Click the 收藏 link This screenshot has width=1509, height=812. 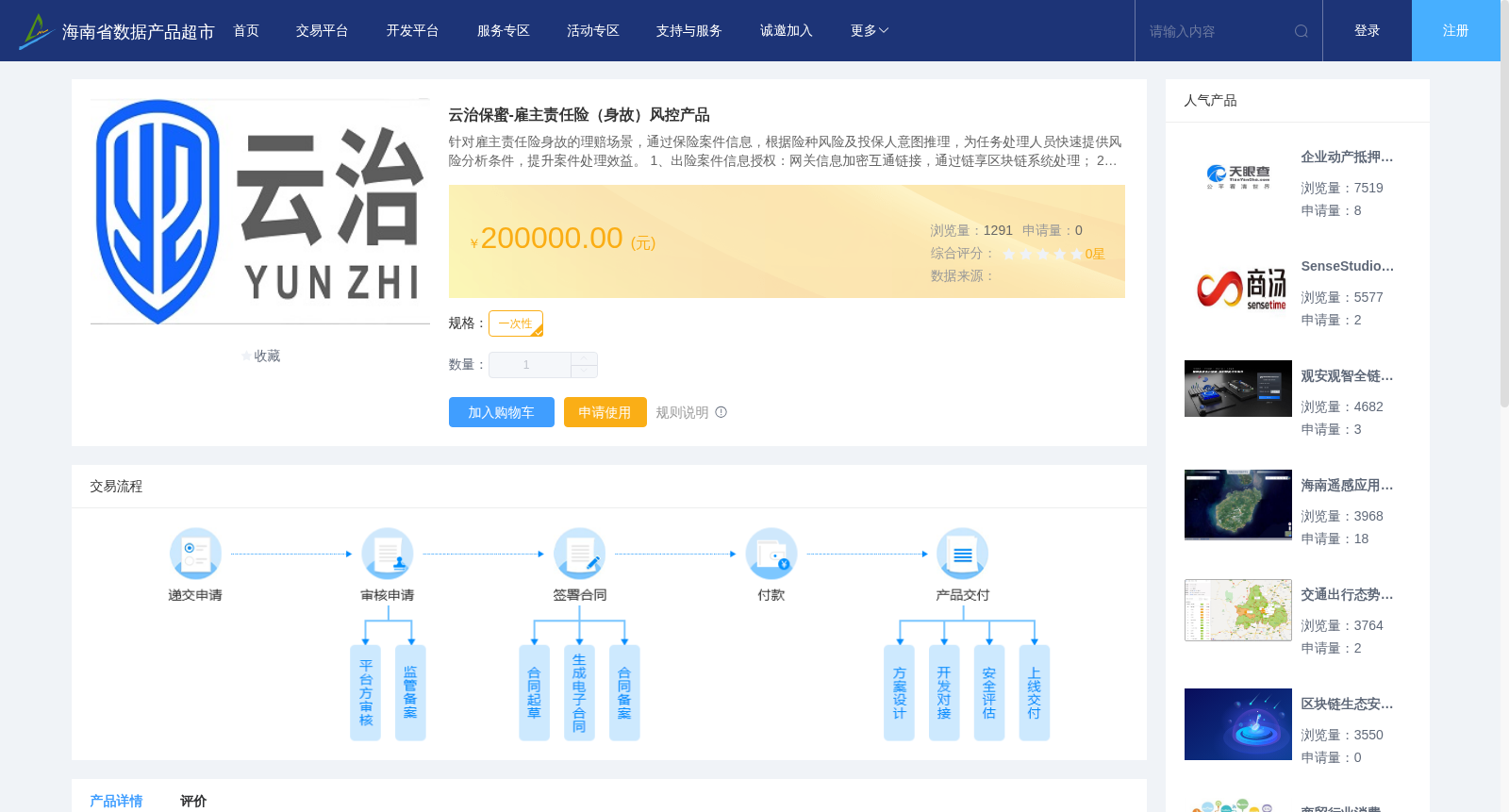point(268,356)
